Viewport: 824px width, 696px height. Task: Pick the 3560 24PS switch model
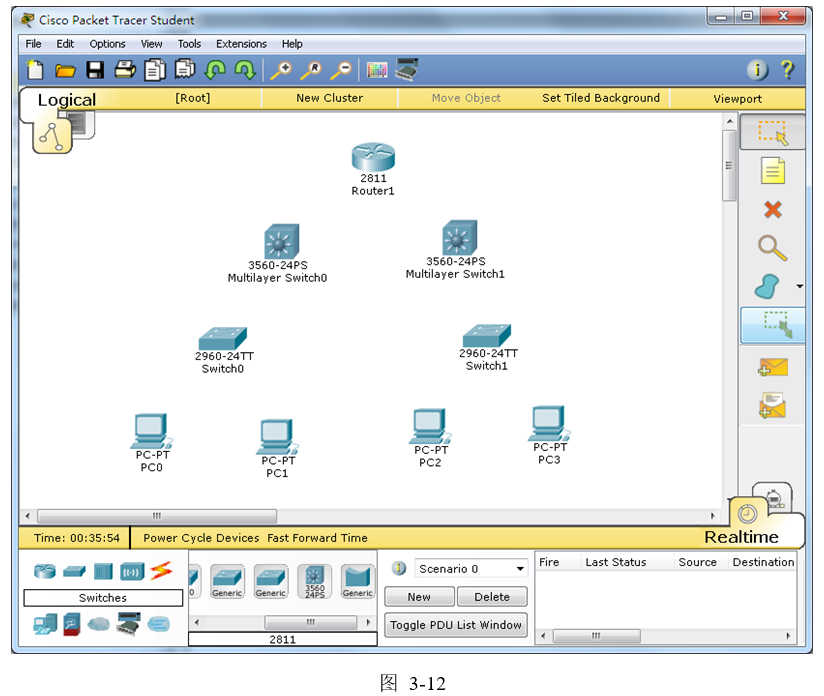314,581
